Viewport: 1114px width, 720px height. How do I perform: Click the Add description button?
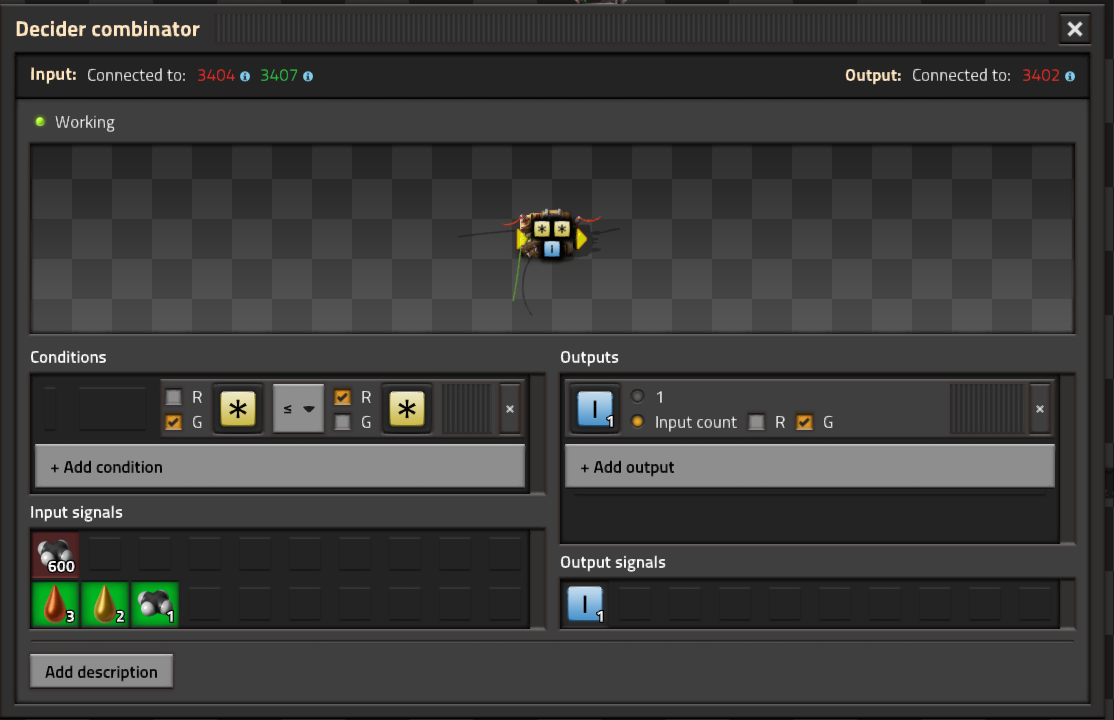(x=102, y=672)
